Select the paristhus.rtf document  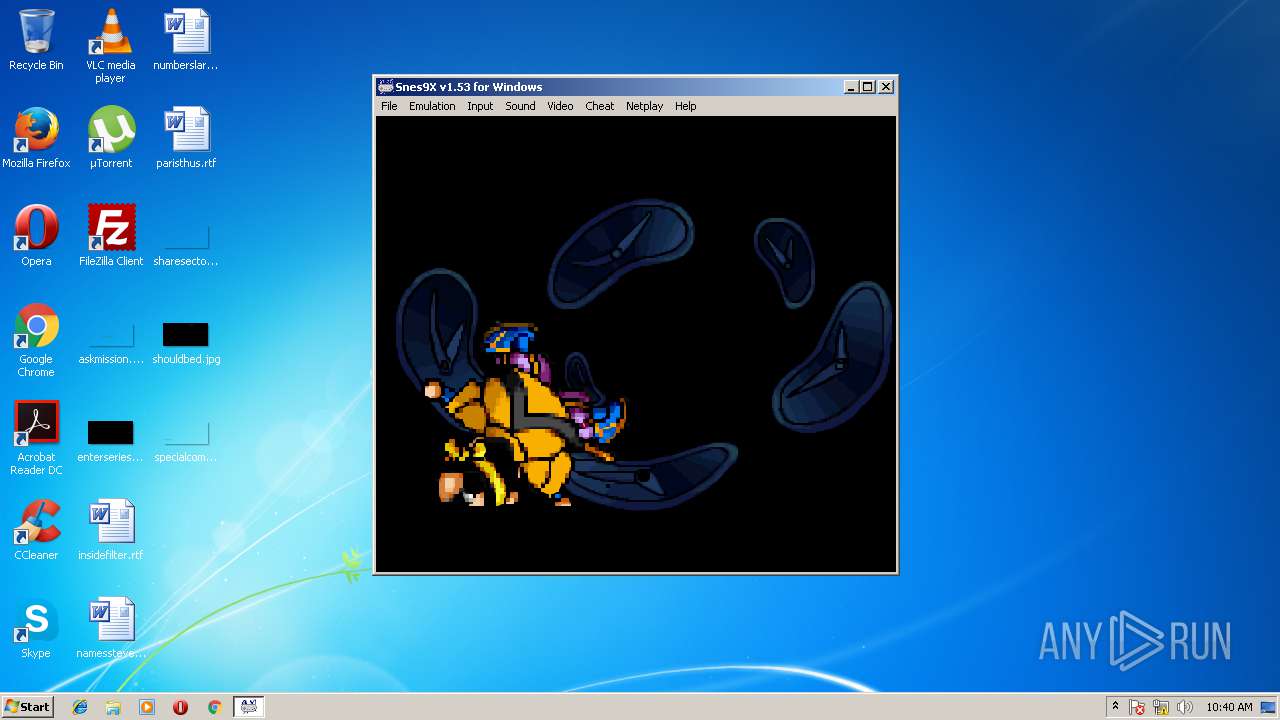186,138
